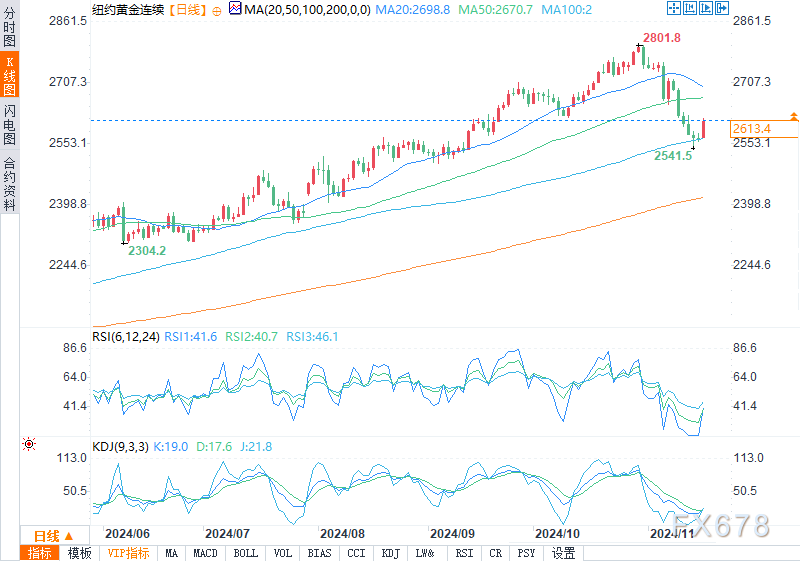Image resolution: width=800 pixels, height=561 pixels.
Task: Toggle the BOLL indicator
Action: [245, 553]
